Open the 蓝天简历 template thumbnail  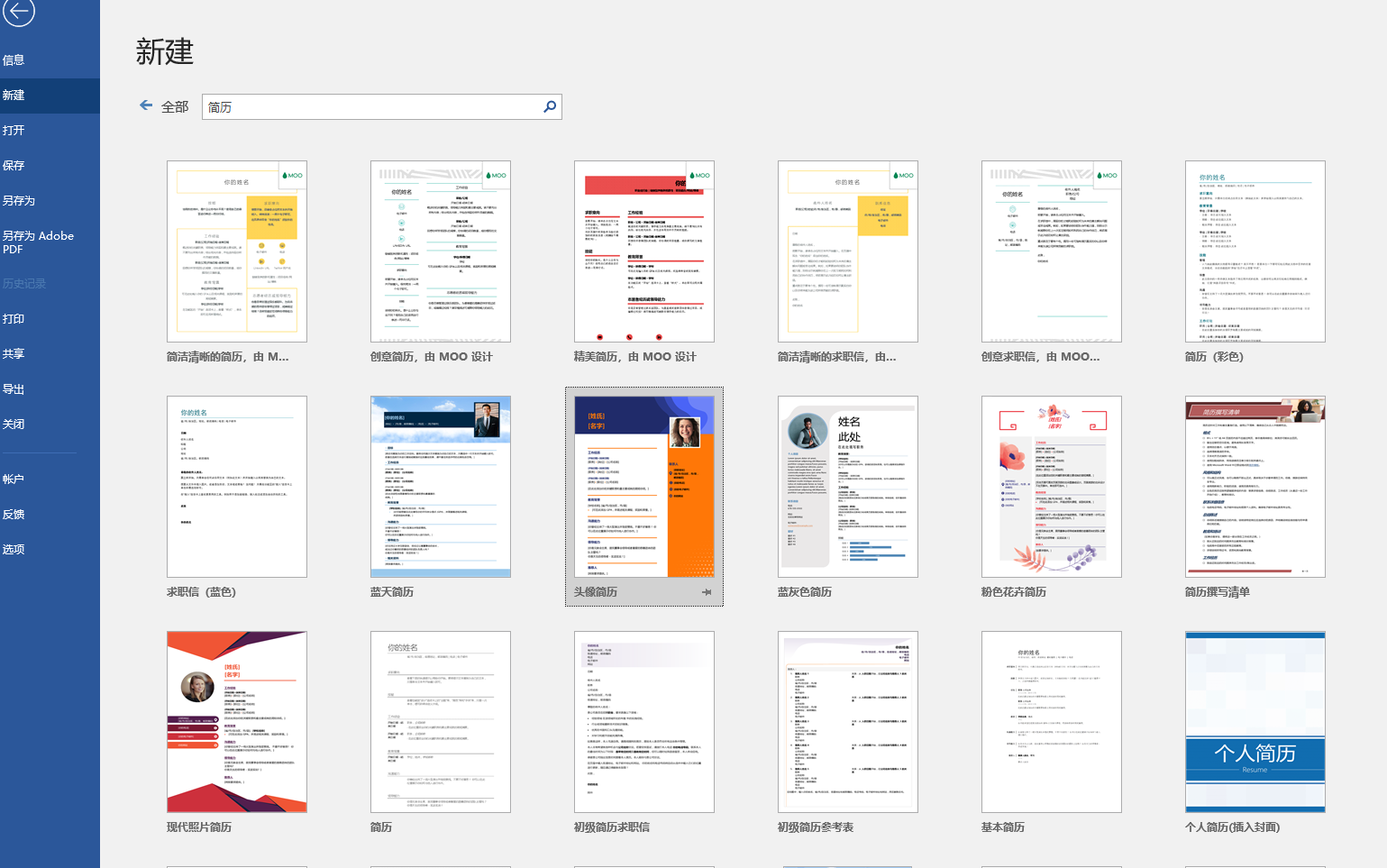click(441, 487)
